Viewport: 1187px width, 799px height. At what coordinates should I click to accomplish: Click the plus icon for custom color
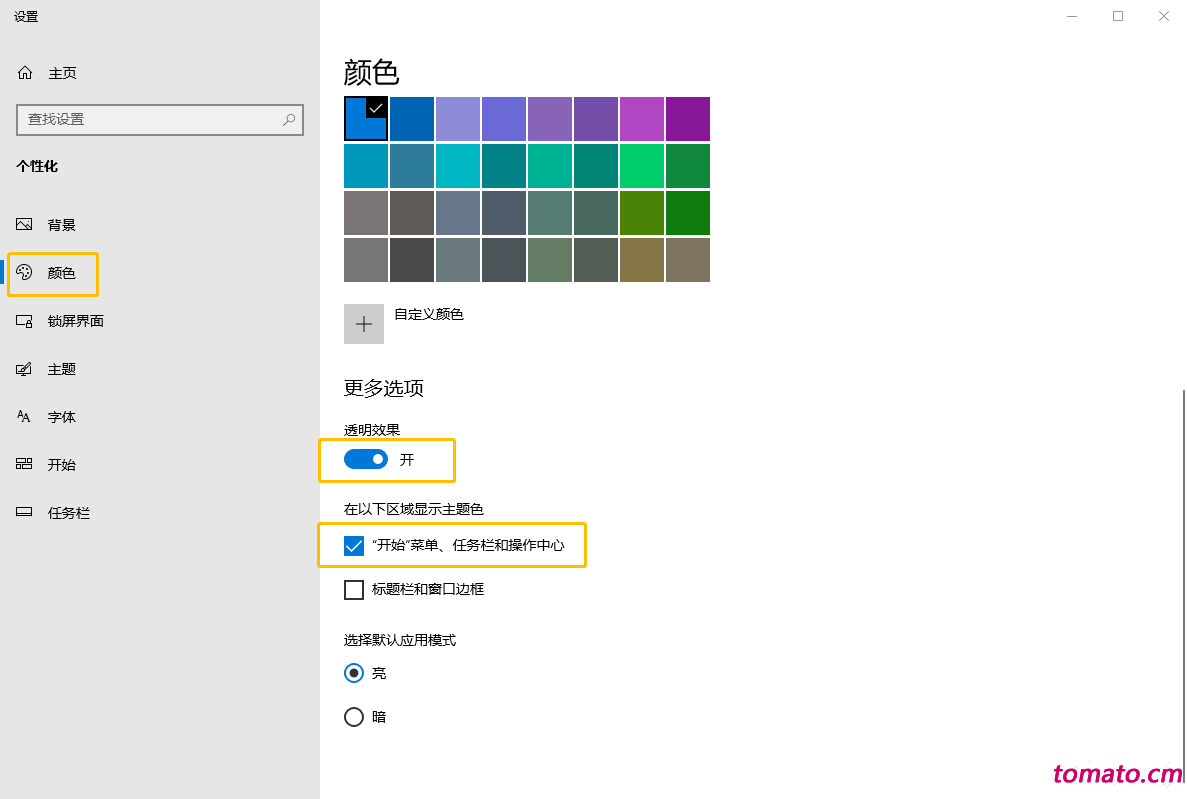point(364,324)
